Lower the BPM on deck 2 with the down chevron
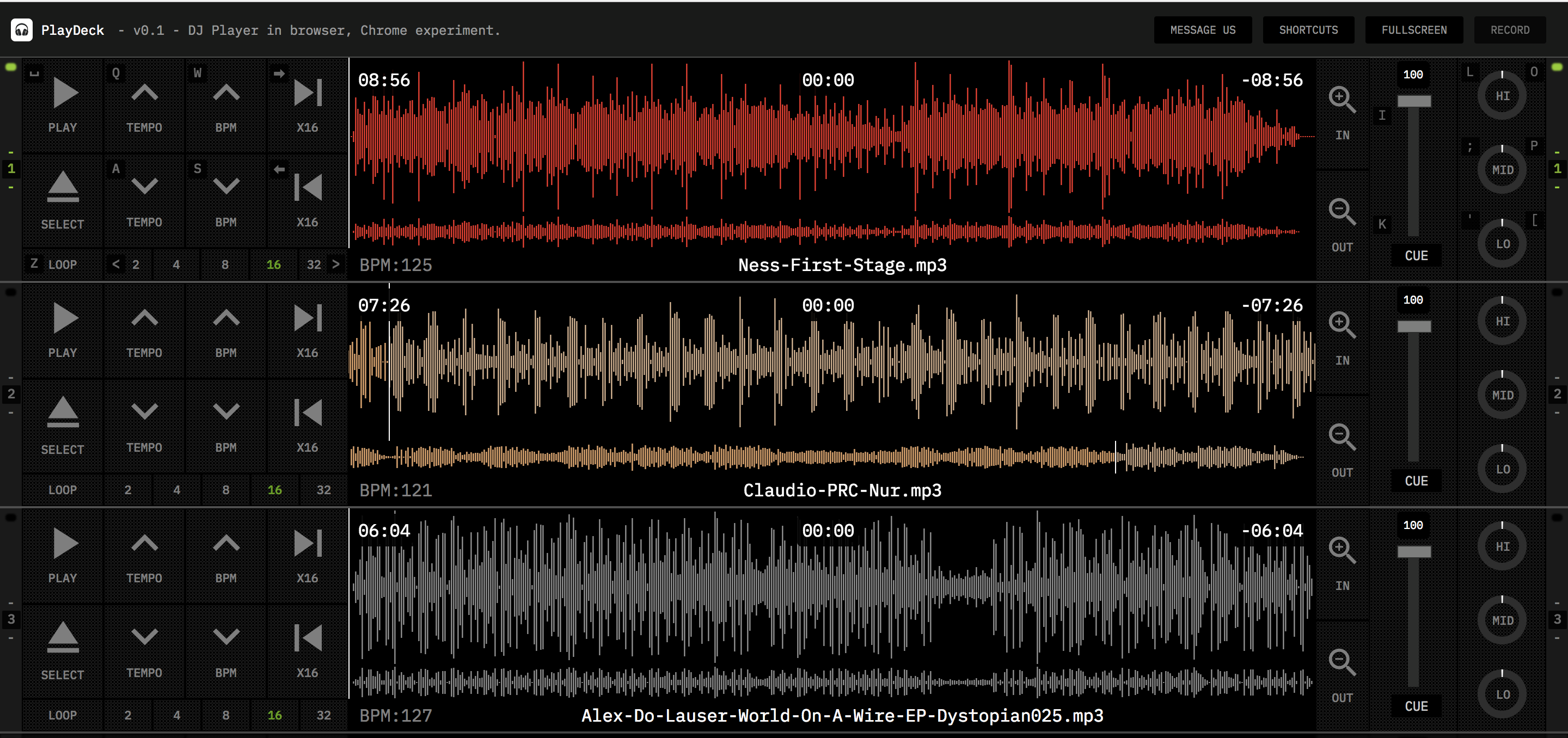The image size is (1568, 738). pyautogui.click(x=226, y=411)
